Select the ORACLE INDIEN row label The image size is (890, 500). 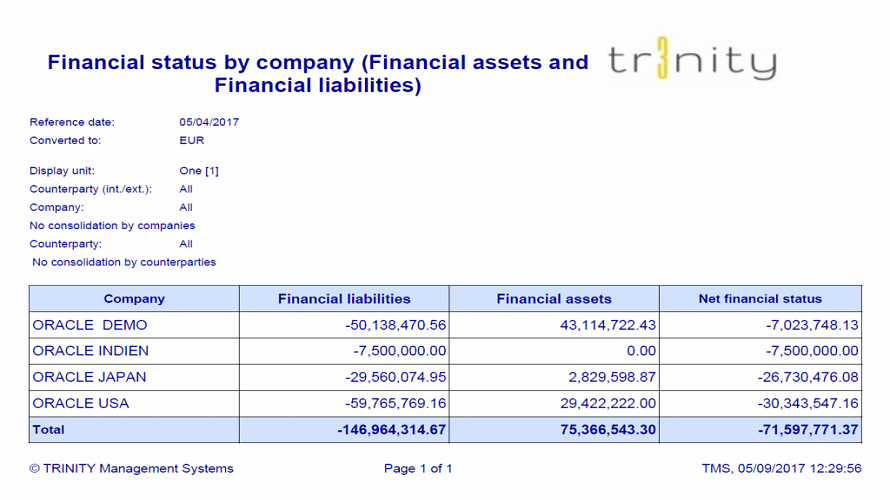tap(91, 351)
